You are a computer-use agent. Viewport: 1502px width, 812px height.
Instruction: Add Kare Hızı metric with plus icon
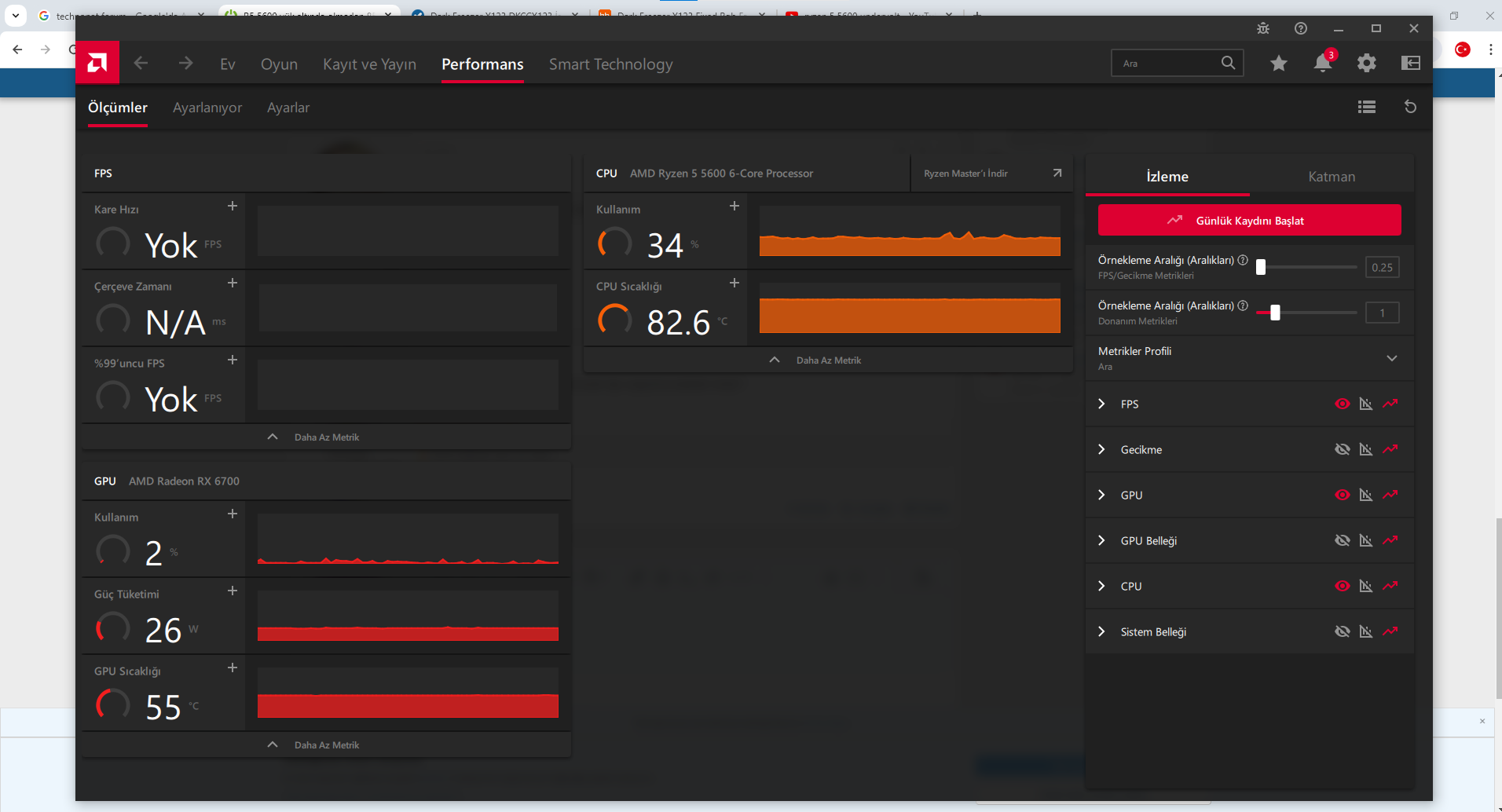coord(233,206)
